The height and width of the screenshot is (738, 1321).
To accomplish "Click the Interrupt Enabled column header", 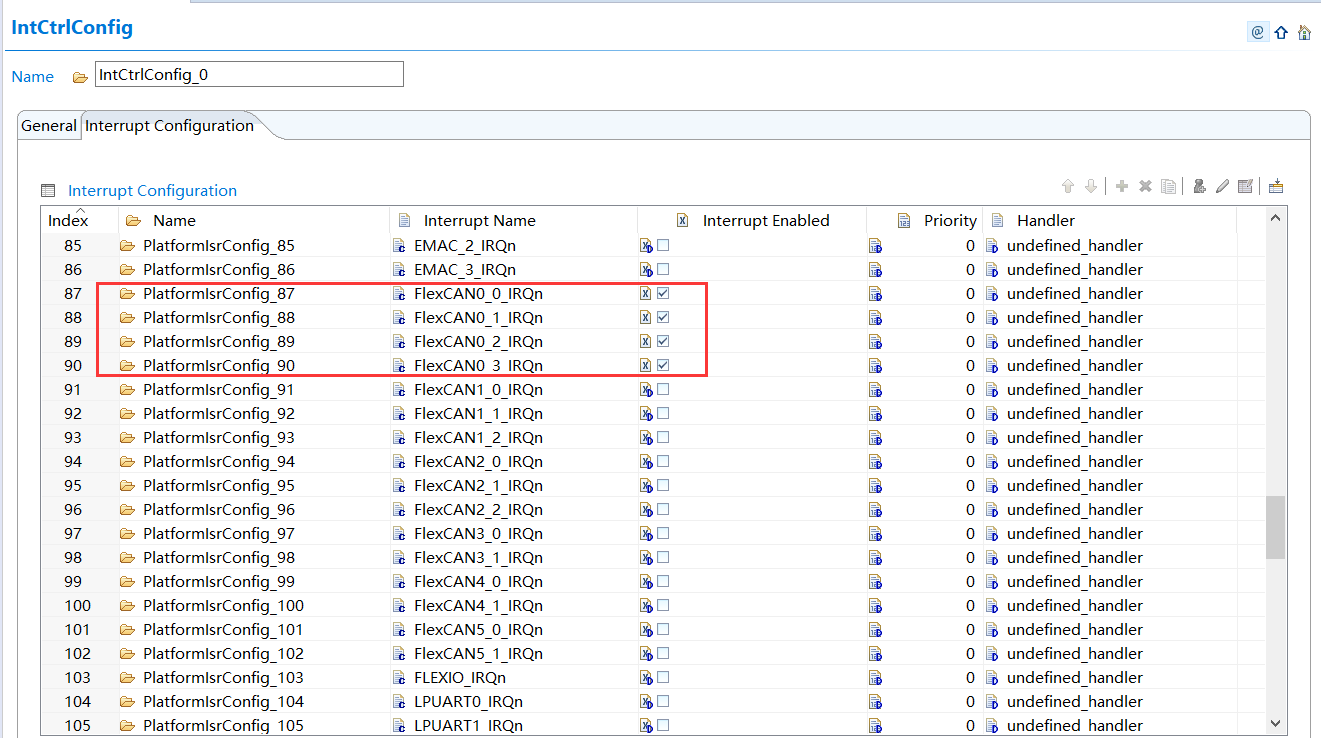I will (x=752, y=220).
